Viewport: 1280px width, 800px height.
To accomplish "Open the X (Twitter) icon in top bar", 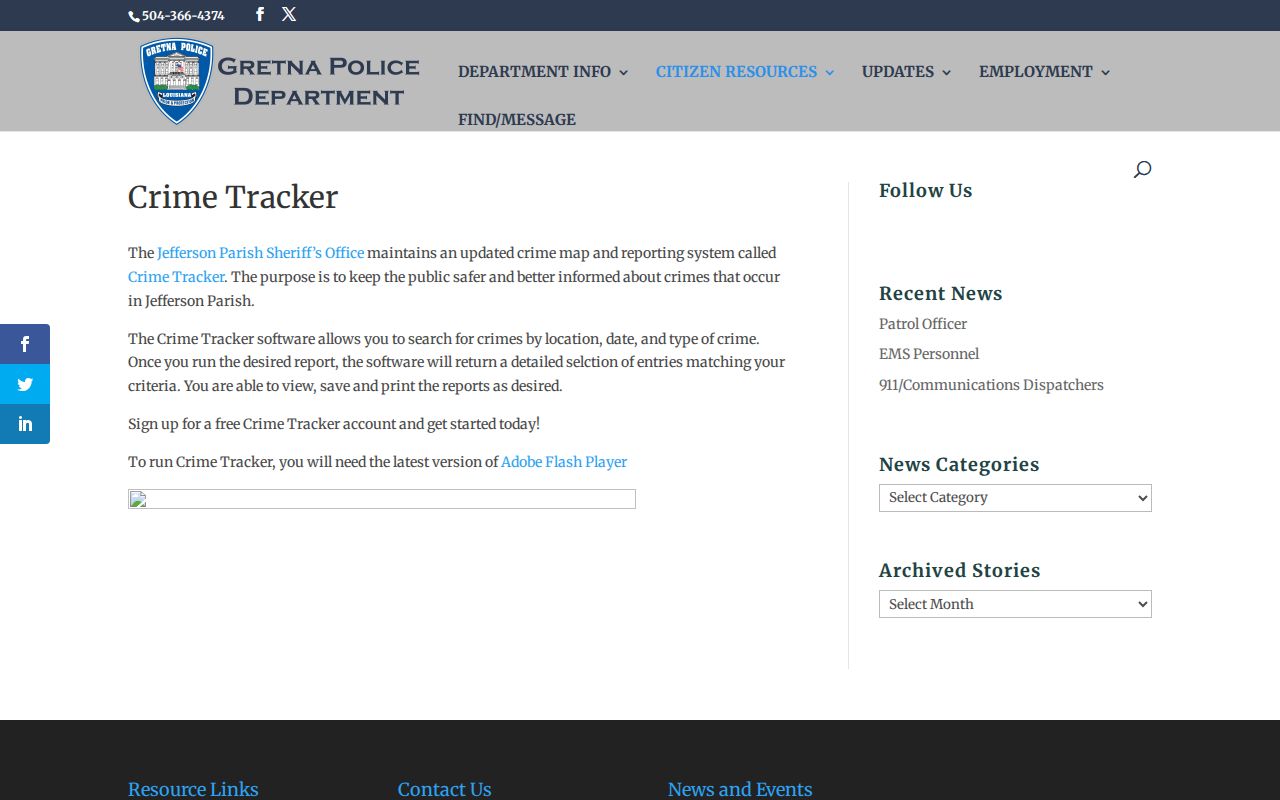I will coord(289,15).
